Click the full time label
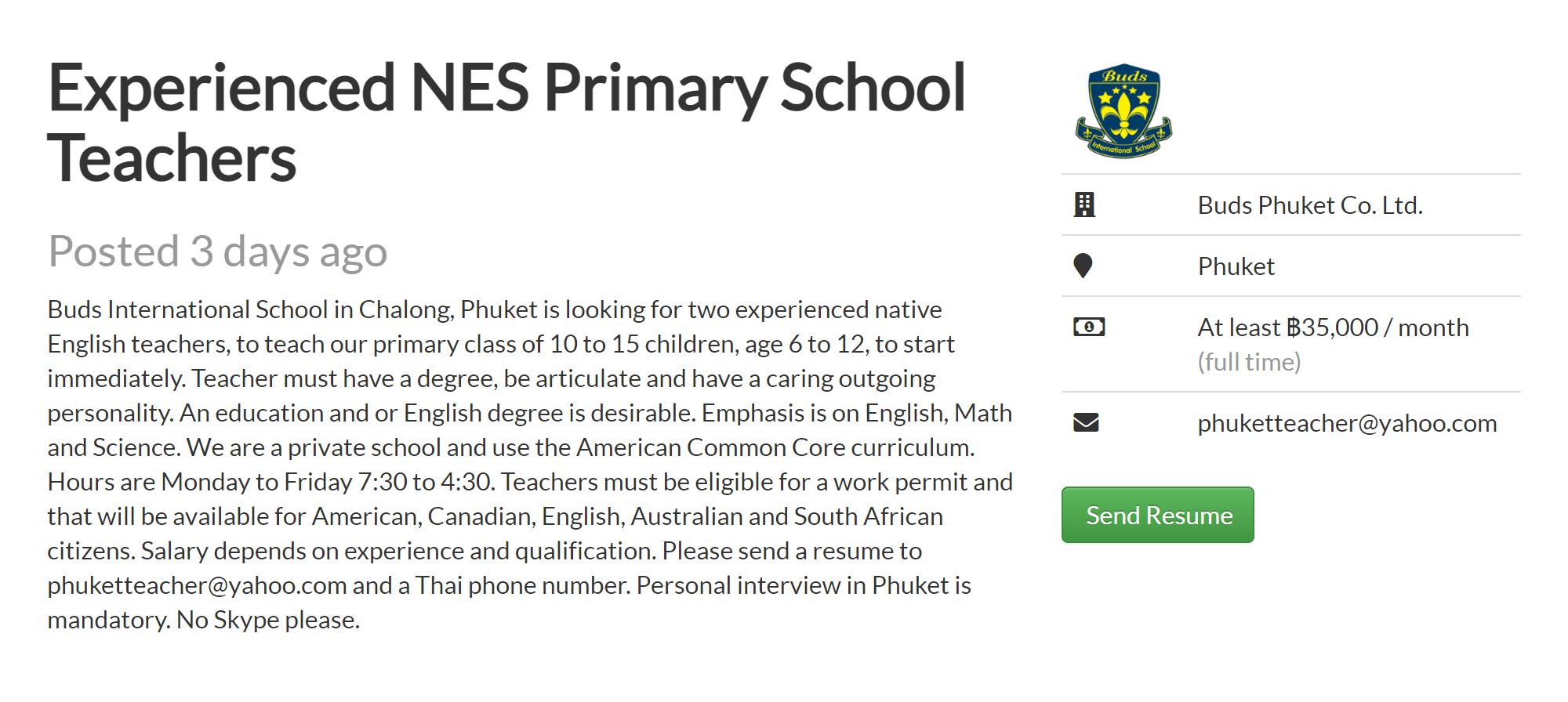The image size is (1568, 702). coord(1249,362)
